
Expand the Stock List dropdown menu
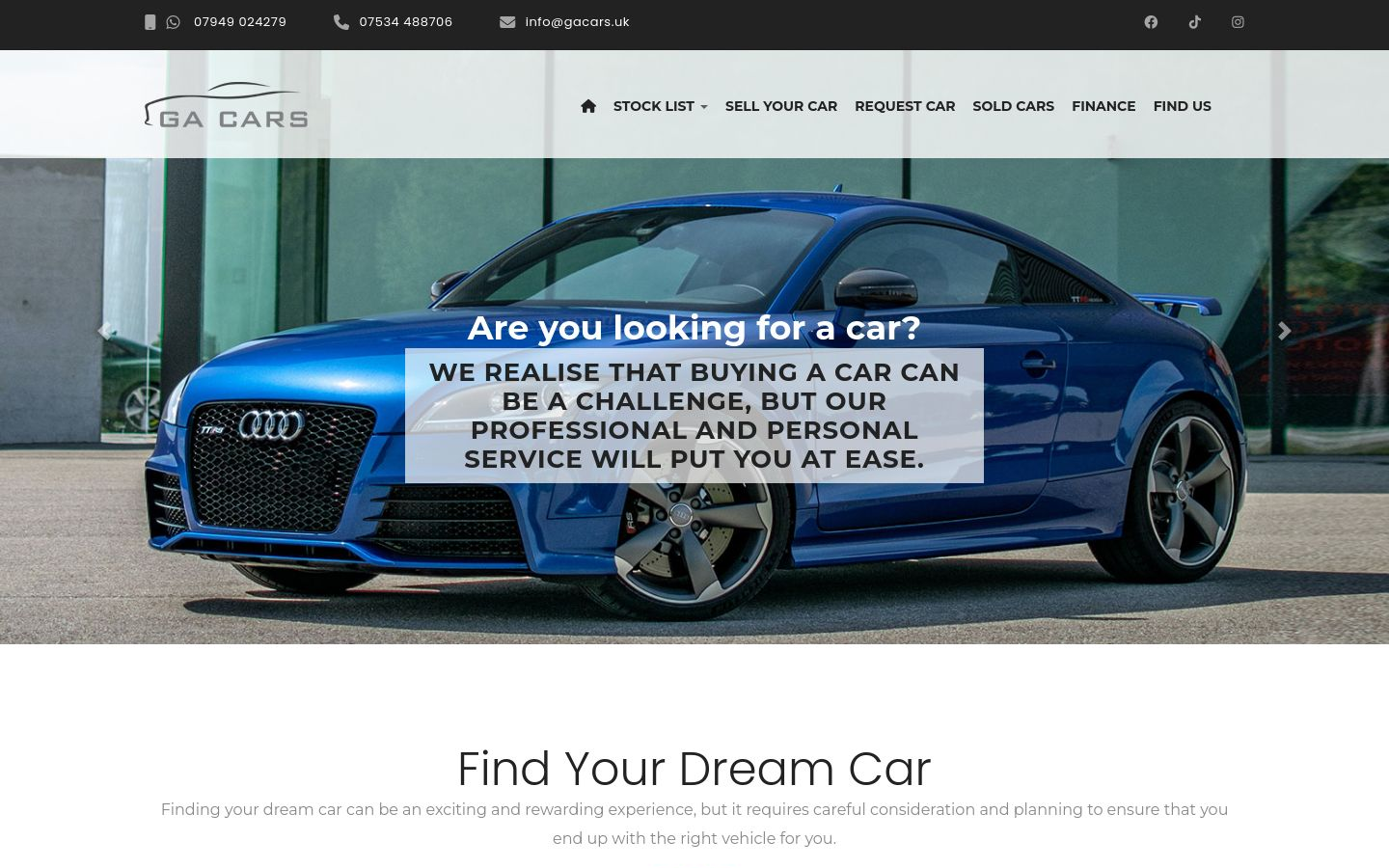[661, 106]
